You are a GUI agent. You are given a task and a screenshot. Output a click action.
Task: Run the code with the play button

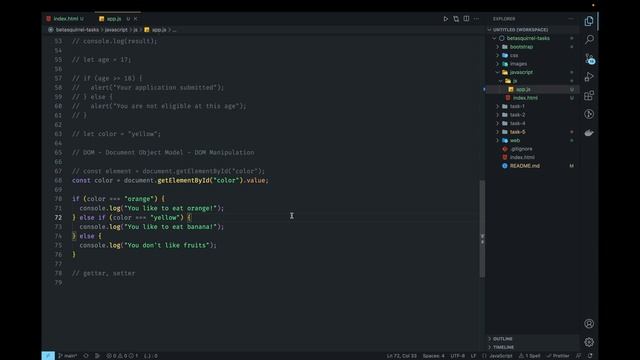tap(445, 19)
